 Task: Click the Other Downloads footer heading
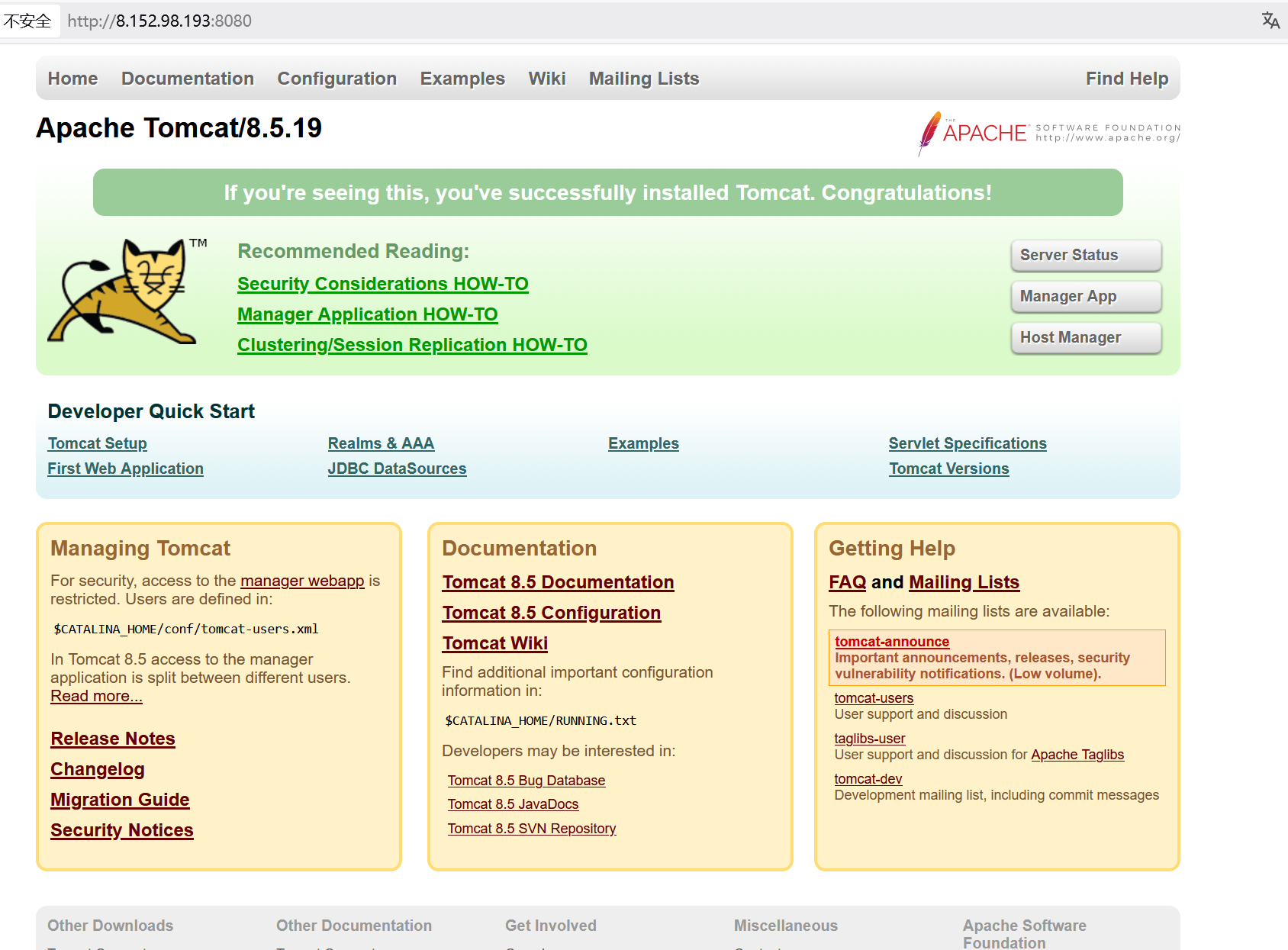tap(111, 926)
